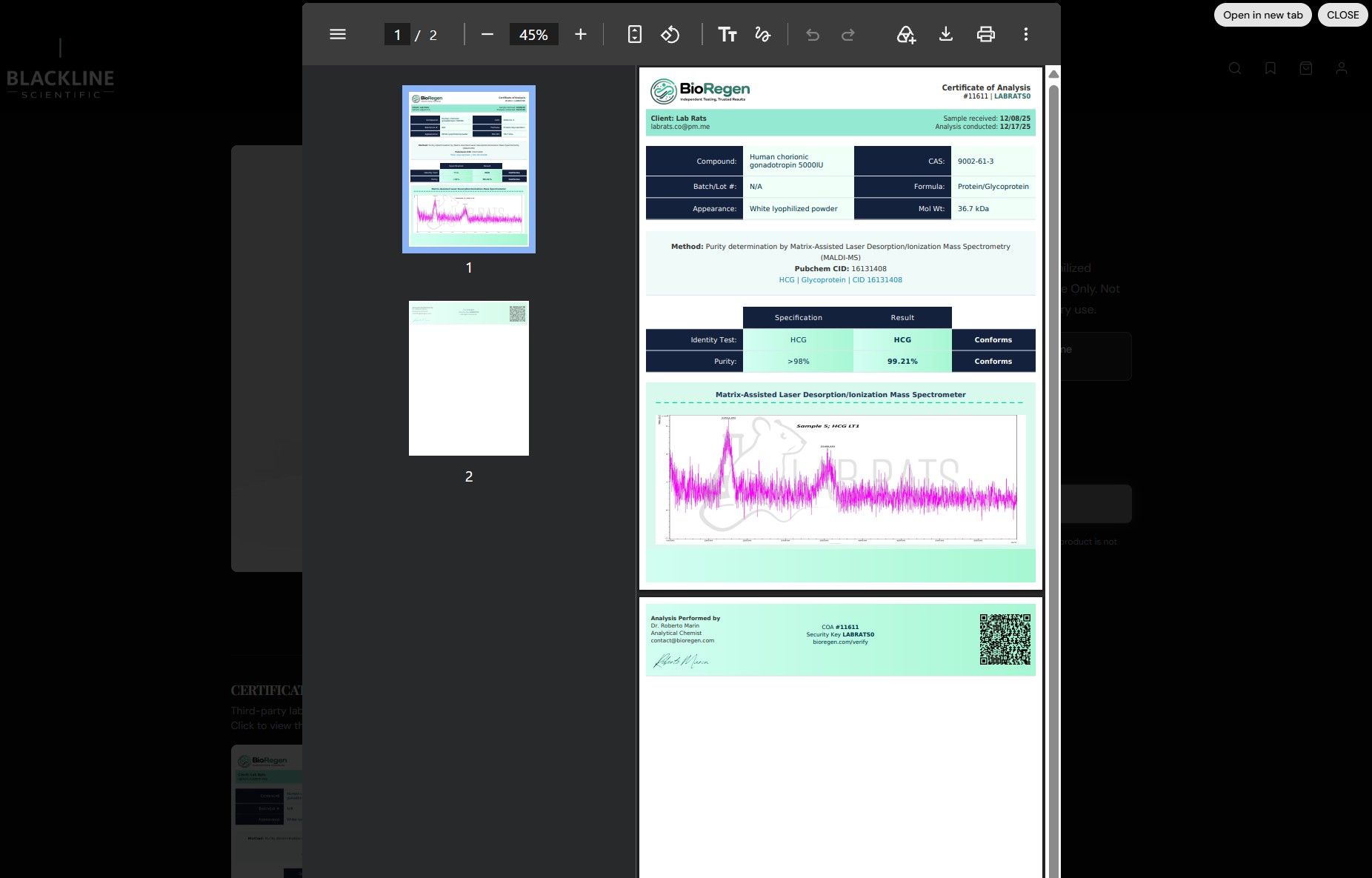Click the labrats.co@pm.me email text
The width and height of the screenshot is (1372, 878).
click(x=680, y=127)
